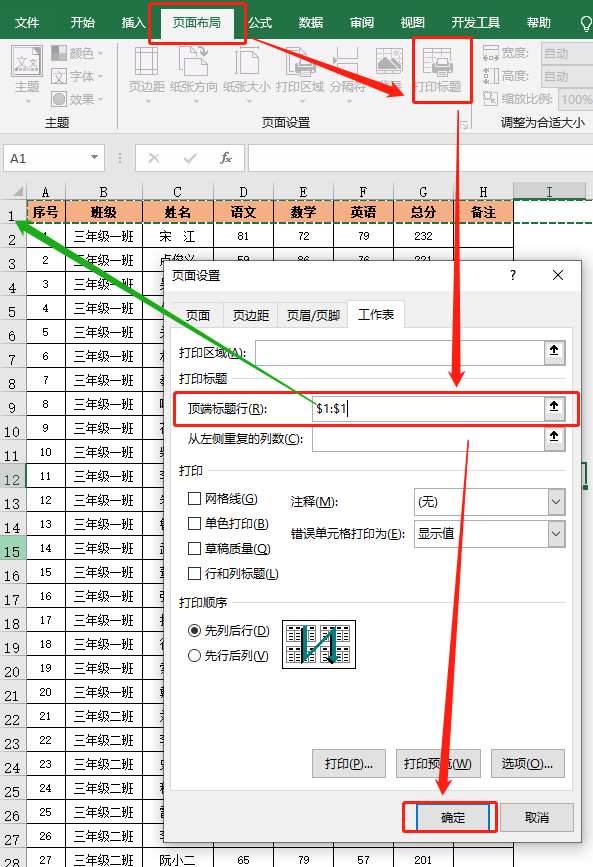Click the 纸张方向 orientation icon
Image resolution: width=593 pixels, height=867 pixels.
(194, 61)
